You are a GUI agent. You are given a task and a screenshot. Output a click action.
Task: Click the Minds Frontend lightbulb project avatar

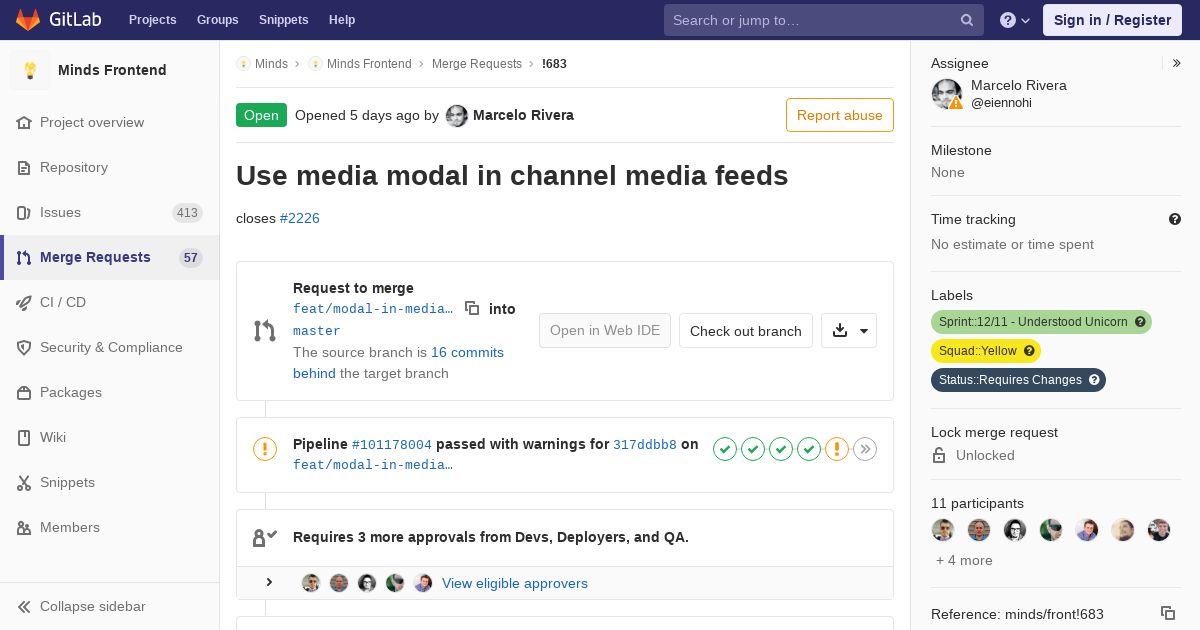point(30,70)
